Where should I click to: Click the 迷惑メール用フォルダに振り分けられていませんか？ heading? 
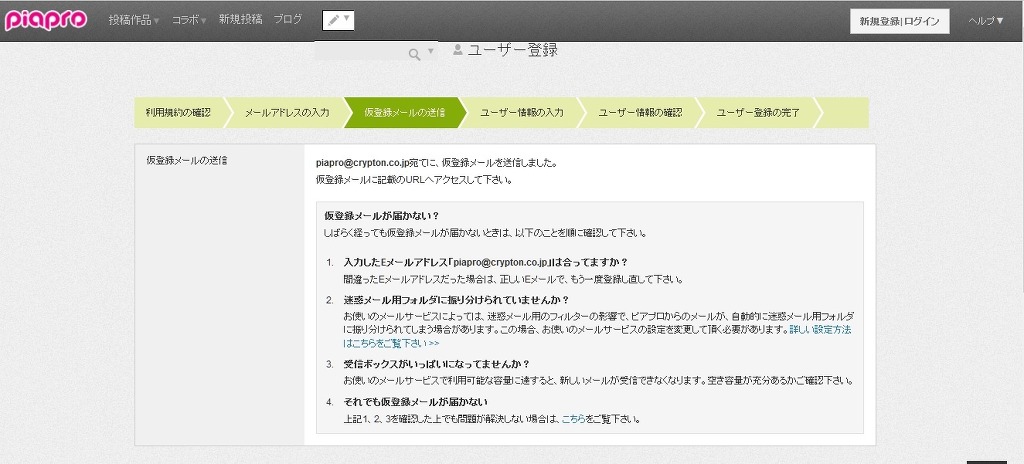(456, 300)
